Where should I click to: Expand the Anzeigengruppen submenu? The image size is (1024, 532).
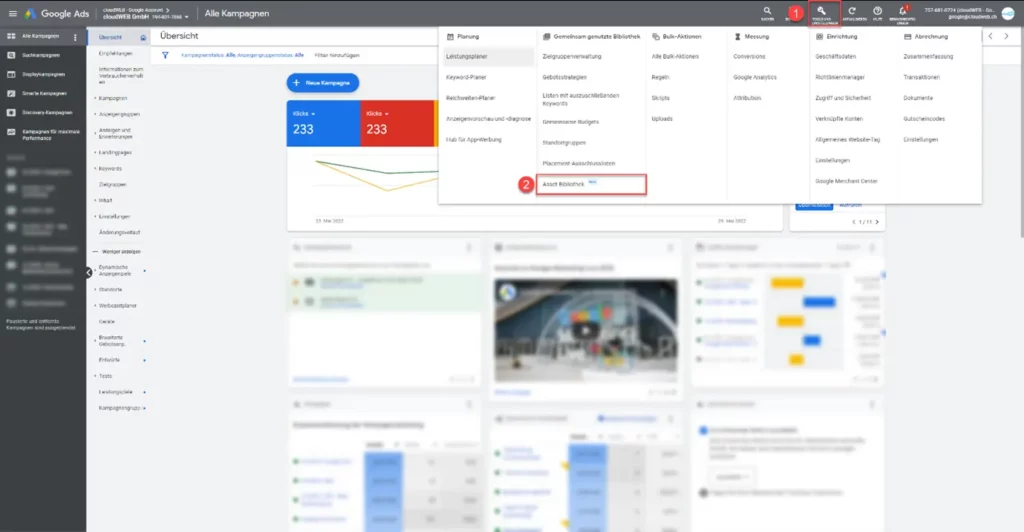tap(118, 114)
